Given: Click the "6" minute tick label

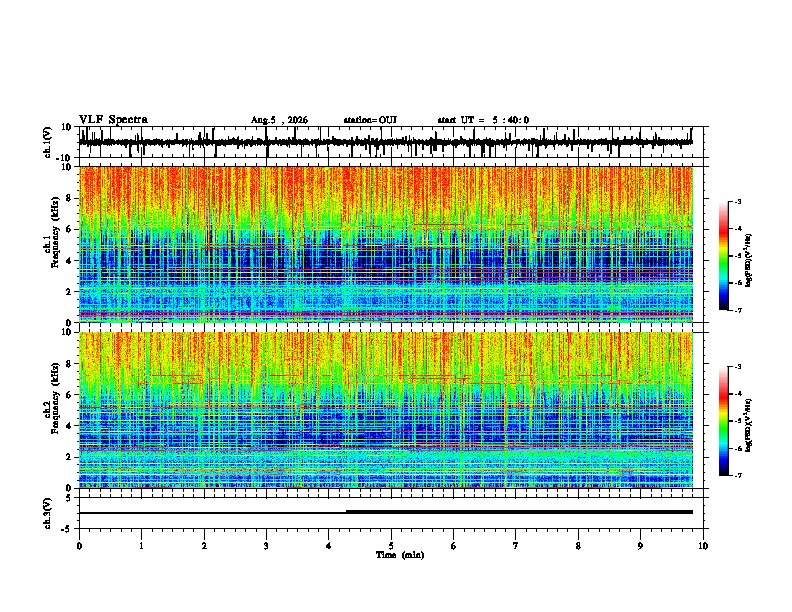Looking at the screenshot, I should (x=454, y=546).
